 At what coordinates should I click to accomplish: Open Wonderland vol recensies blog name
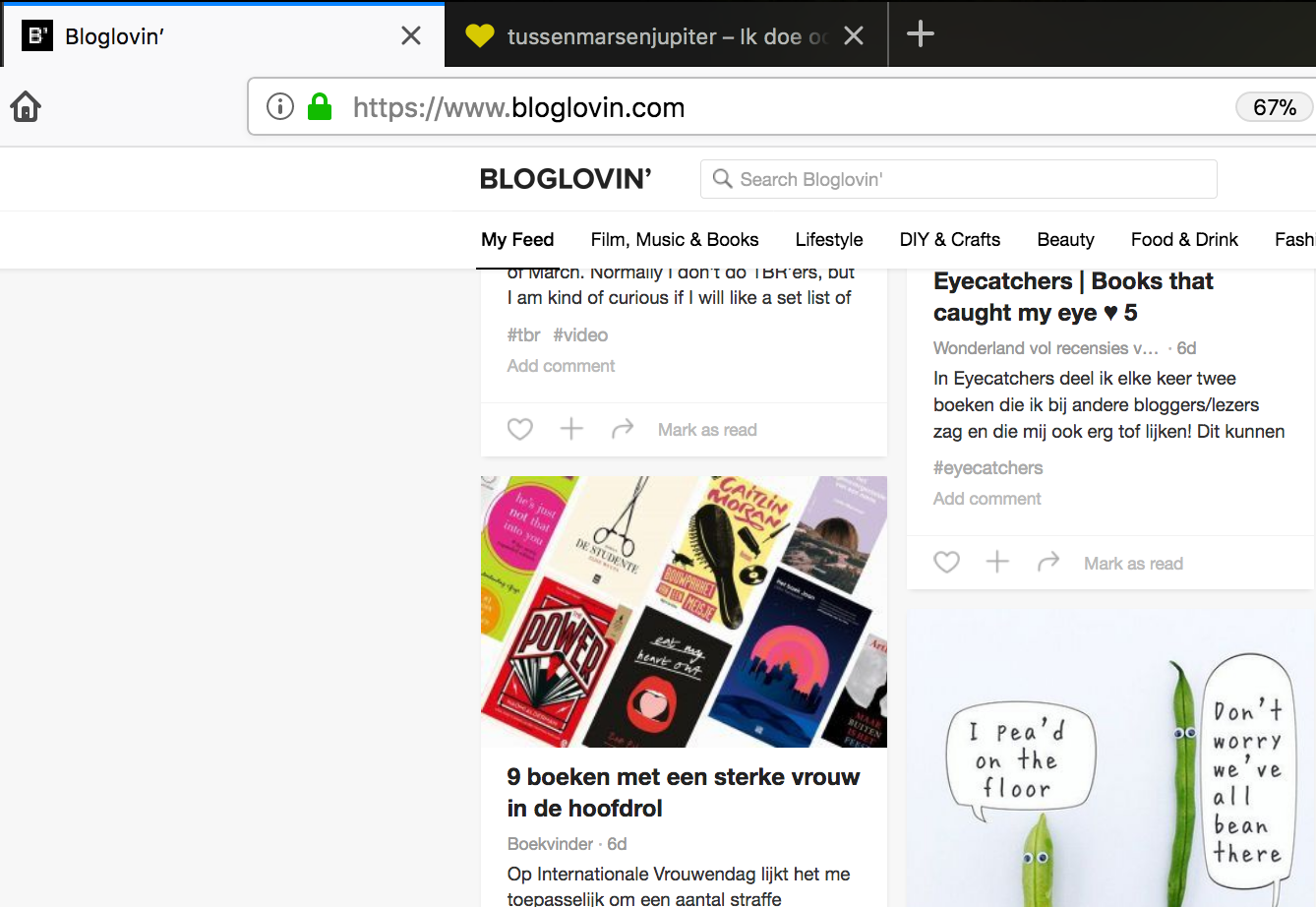(1047, 348)
